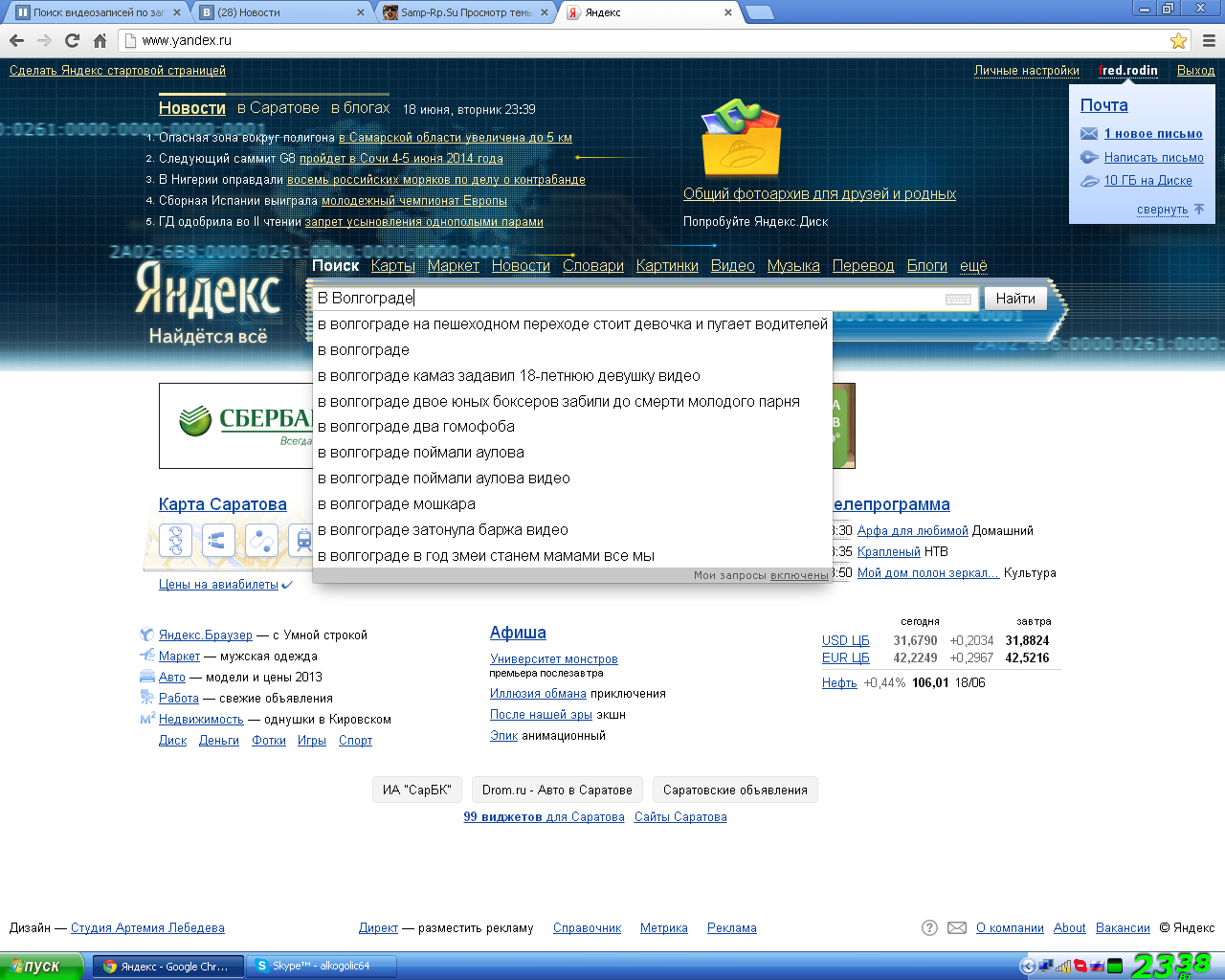The height and width of the screenshot is (980, 1225).
Task: Open 'Drom.ru - Авто в Саратове' button
Action: (x=557, y=790)
